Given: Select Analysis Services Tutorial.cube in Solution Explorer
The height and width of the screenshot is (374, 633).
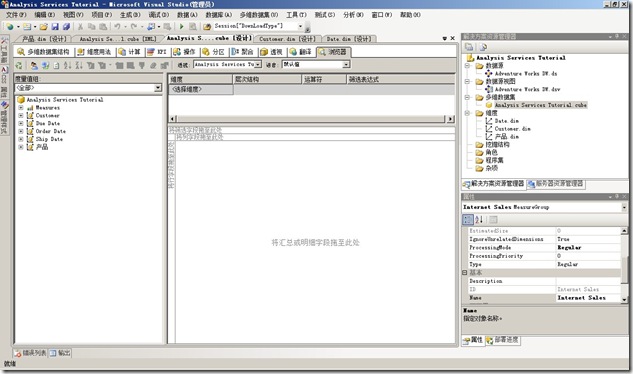Looking at the screenshot, I should pos(541,105).
